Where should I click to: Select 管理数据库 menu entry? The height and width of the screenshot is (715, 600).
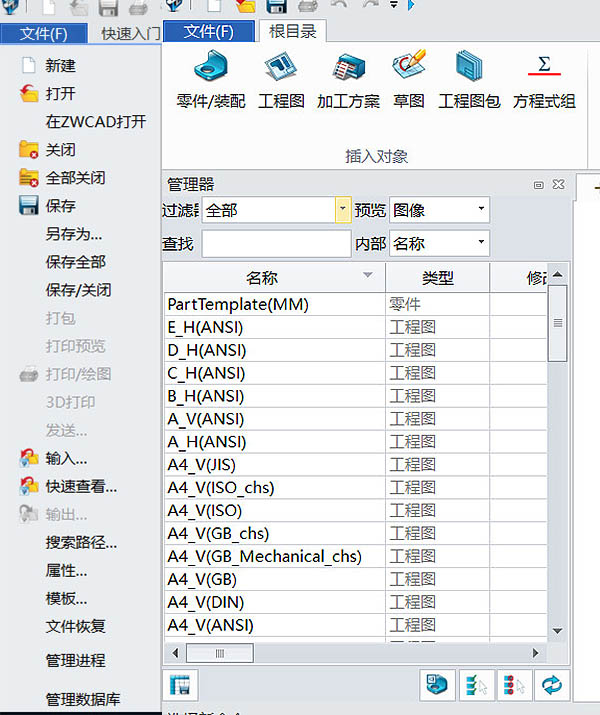83,699
